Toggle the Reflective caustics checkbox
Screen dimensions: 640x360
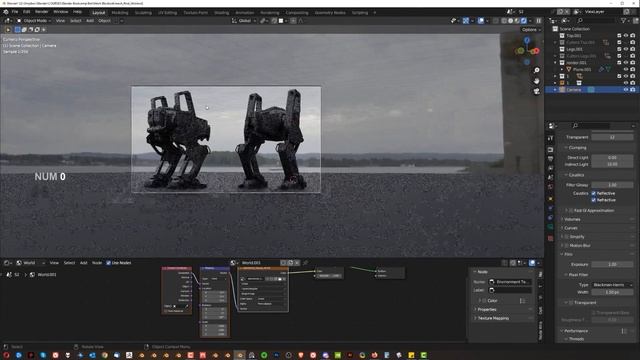[x=593, y=193]
